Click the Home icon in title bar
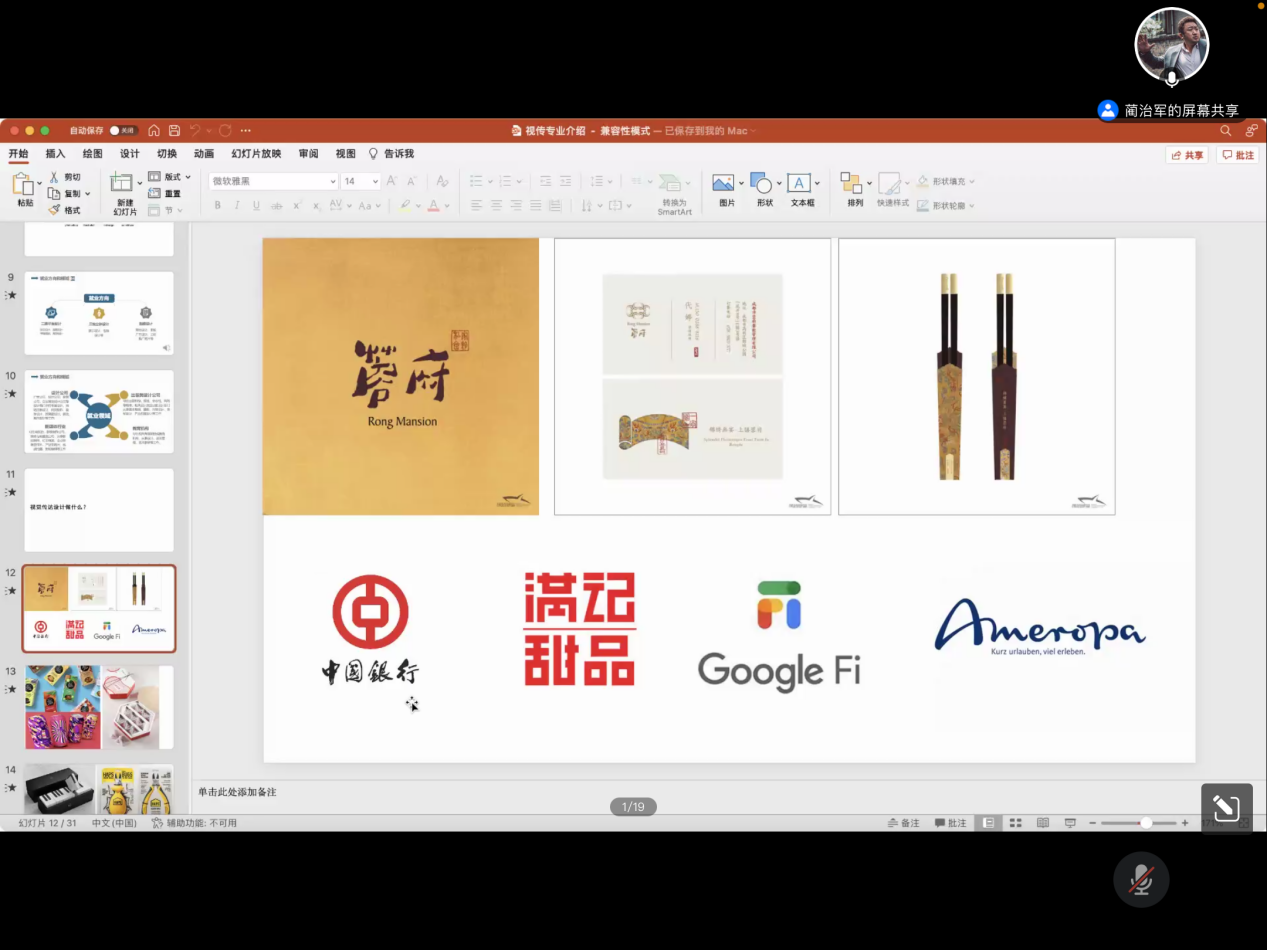The height and width of the screenshot is (950, 1267). coord(154,131)
